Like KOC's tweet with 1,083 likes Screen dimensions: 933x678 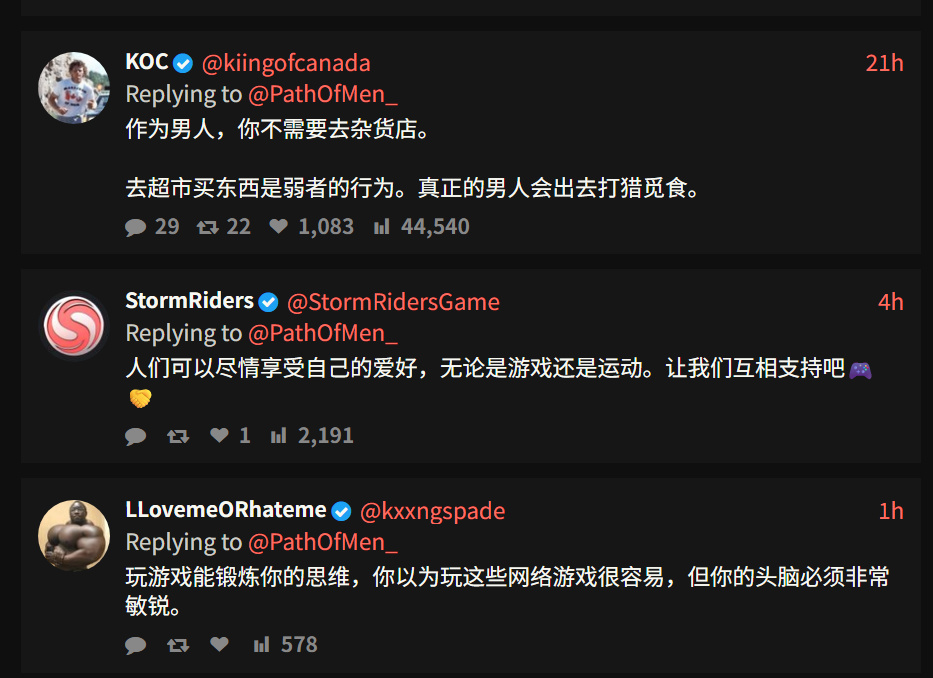pyautogui.click(x=279, y=227)
